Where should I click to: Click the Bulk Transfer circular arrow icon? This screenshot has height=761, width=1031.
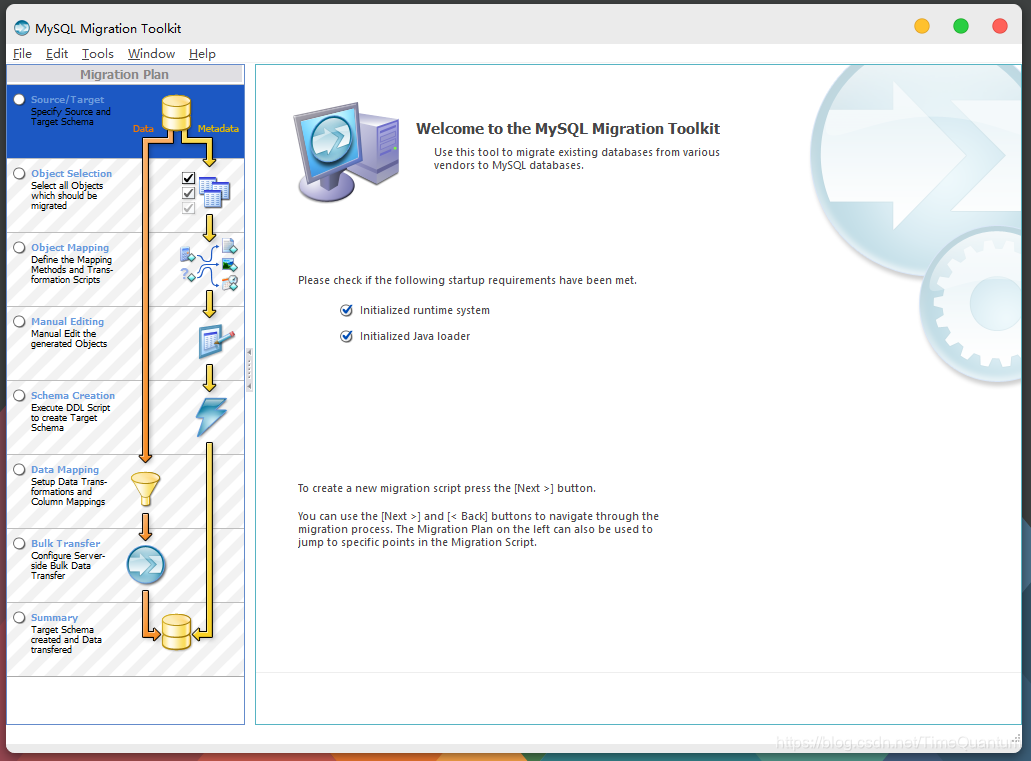click(146, 564)
